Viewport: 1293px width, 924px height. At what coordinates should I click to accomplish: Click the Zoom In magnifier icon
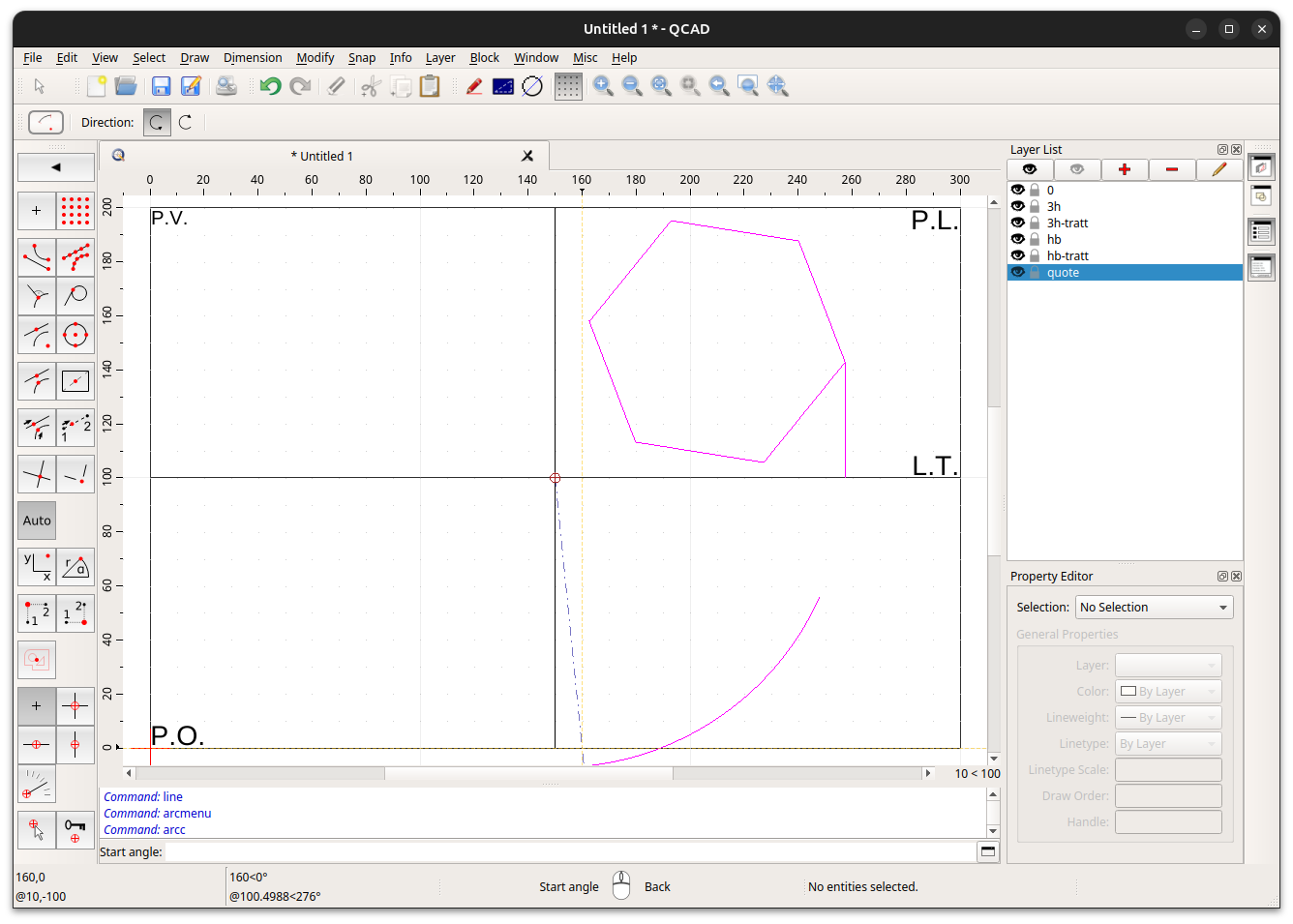[603, 86]
